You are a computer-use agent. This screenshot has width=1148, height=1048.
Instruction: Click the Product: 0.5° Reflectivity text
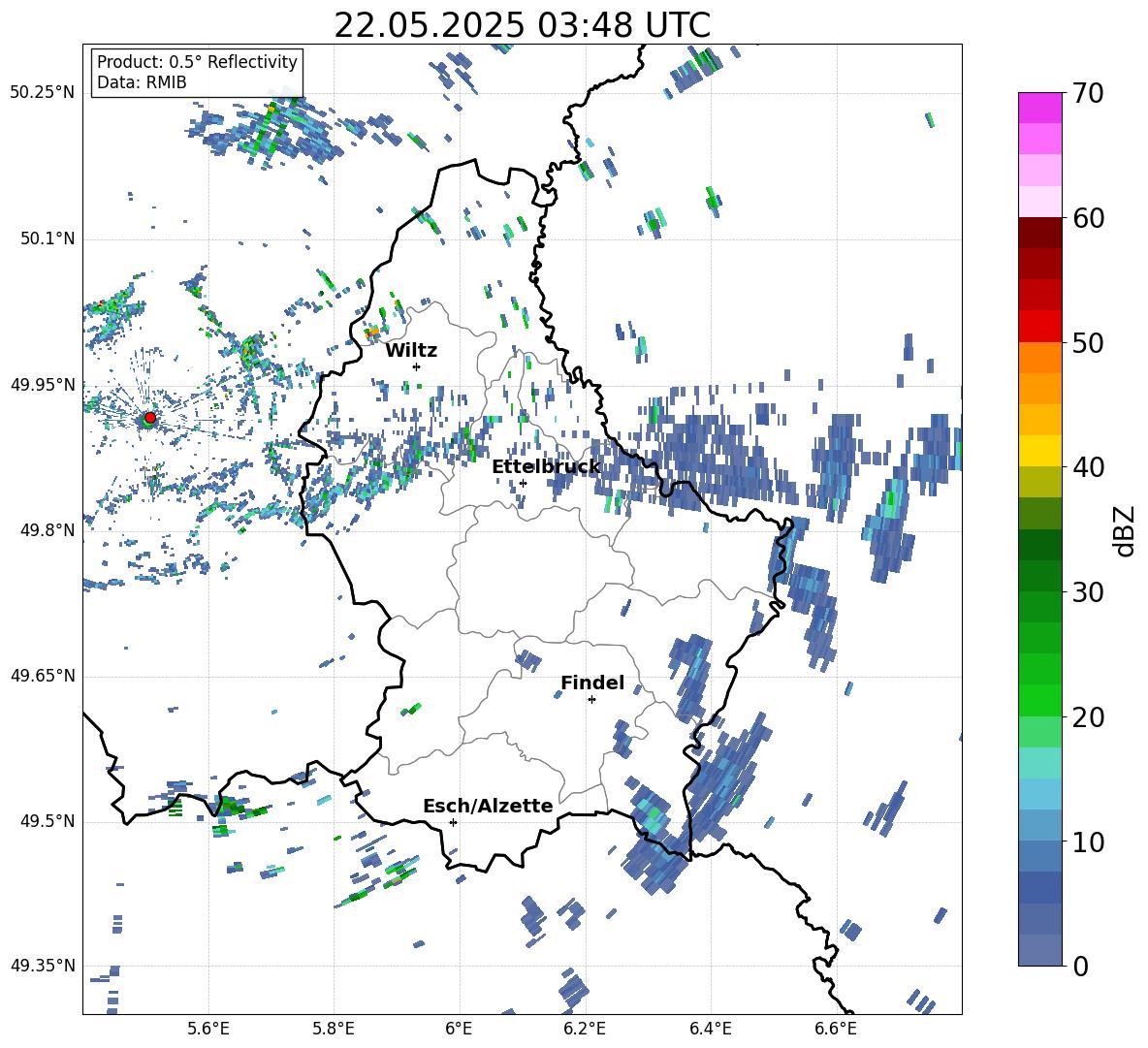[x=197, y=62]
